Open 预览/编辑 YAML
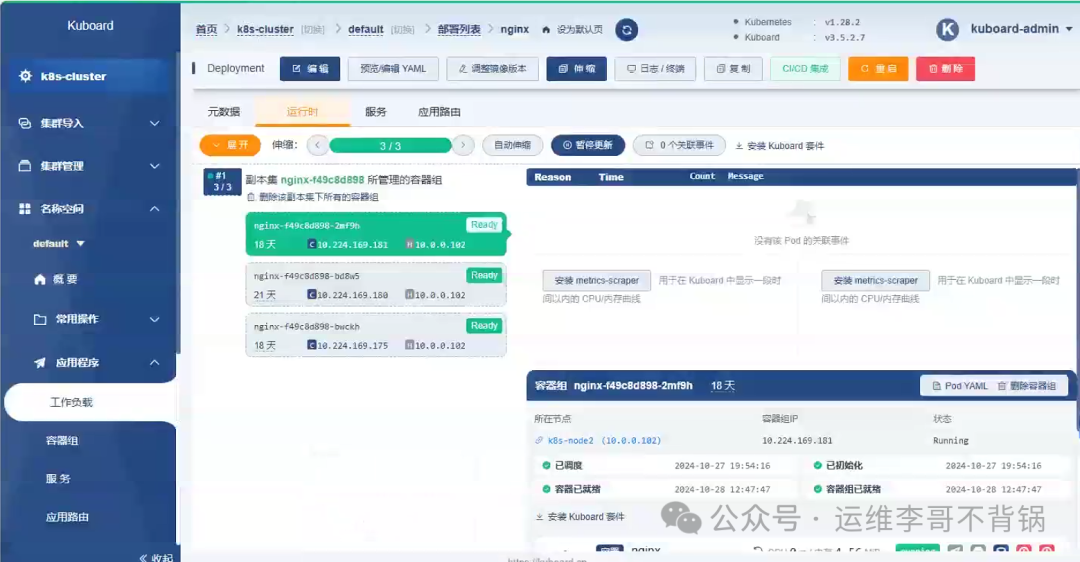 393,69
